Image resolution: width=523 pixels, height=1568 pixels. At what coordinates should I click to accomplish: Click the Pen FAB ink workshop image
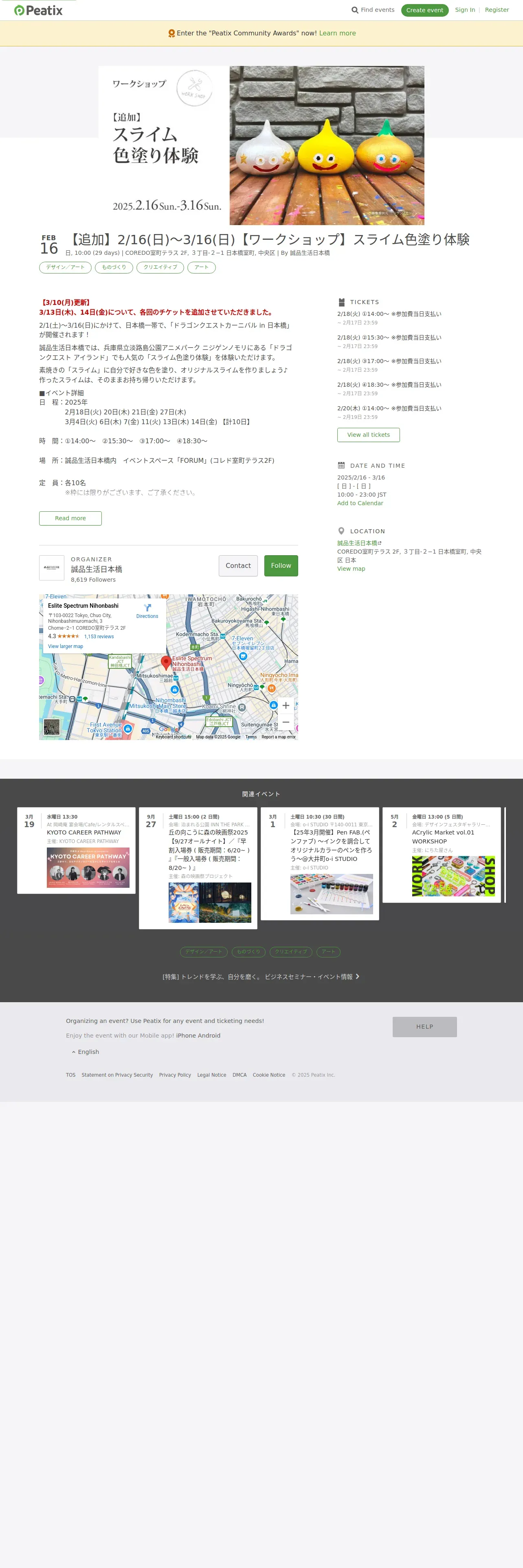[x=332, y=894]
